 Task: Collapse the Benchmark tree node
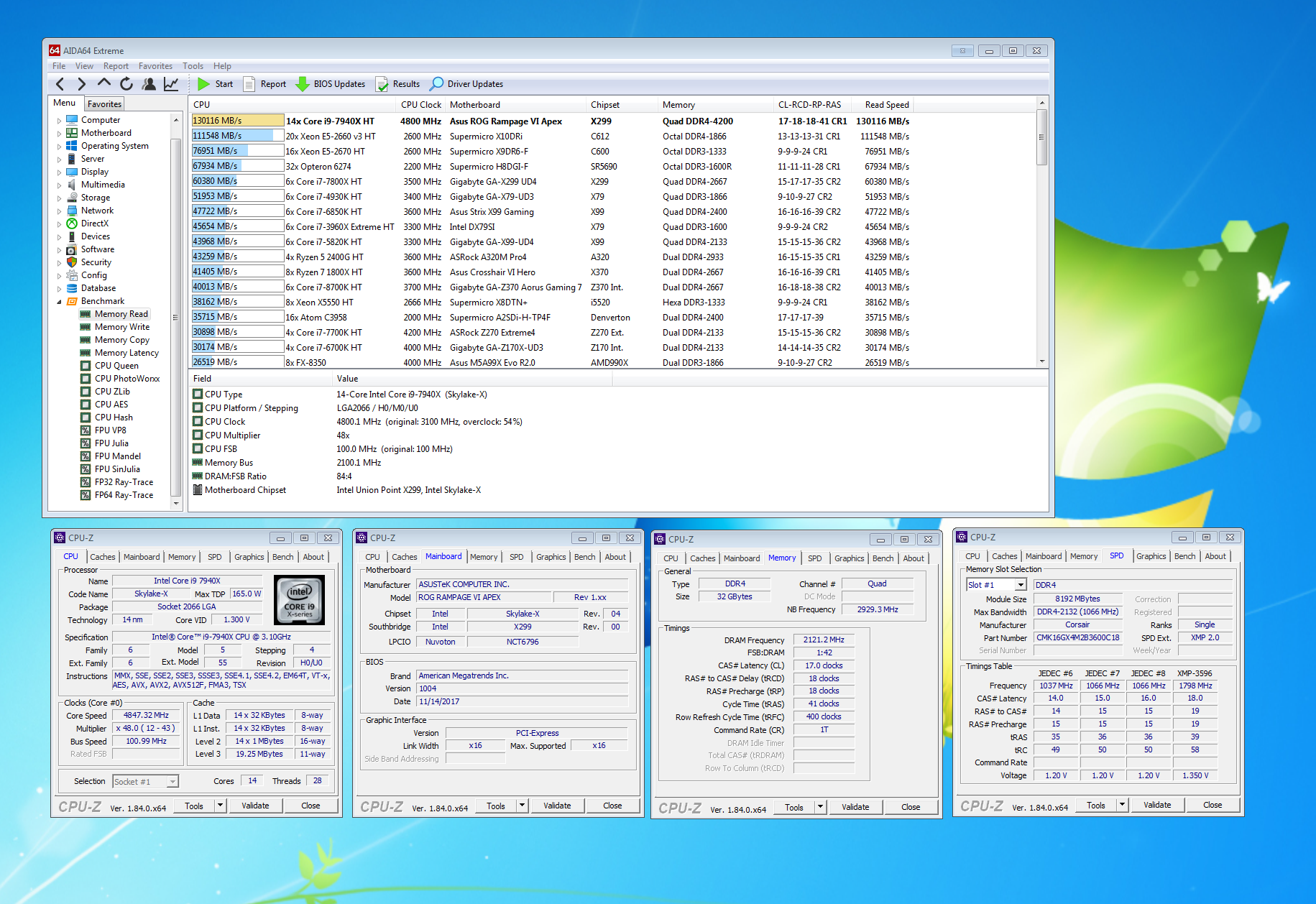[59, 302]
